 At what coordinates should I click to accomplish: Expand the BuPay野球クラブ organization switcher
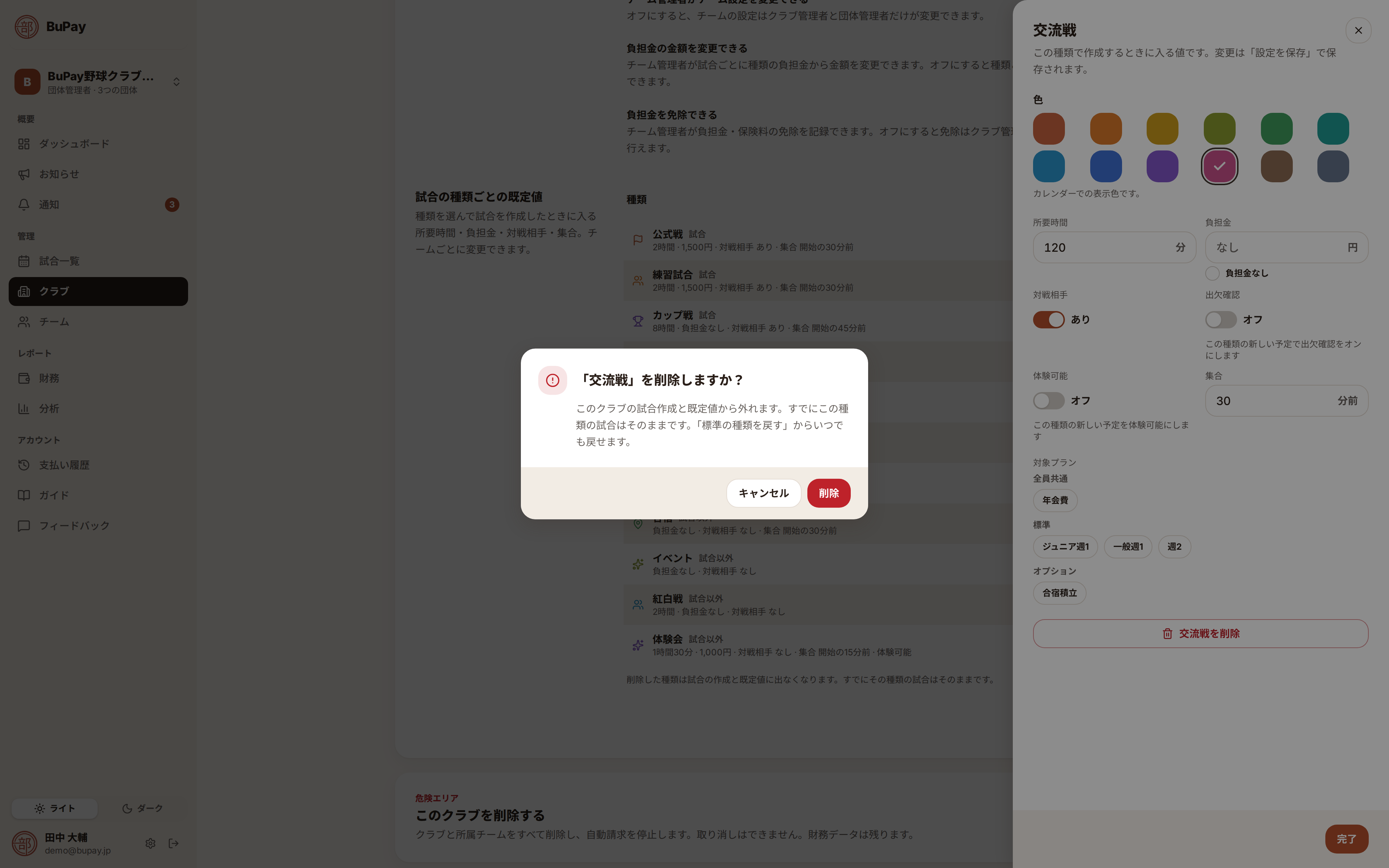(98, 81)
